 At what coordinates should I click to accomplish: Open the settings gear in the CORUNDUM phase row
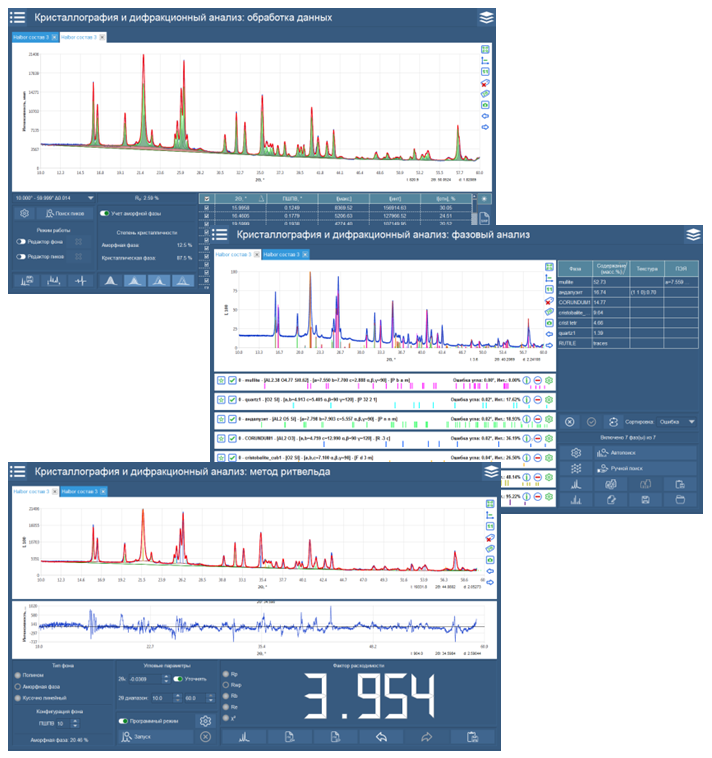(x=549, y=438)
